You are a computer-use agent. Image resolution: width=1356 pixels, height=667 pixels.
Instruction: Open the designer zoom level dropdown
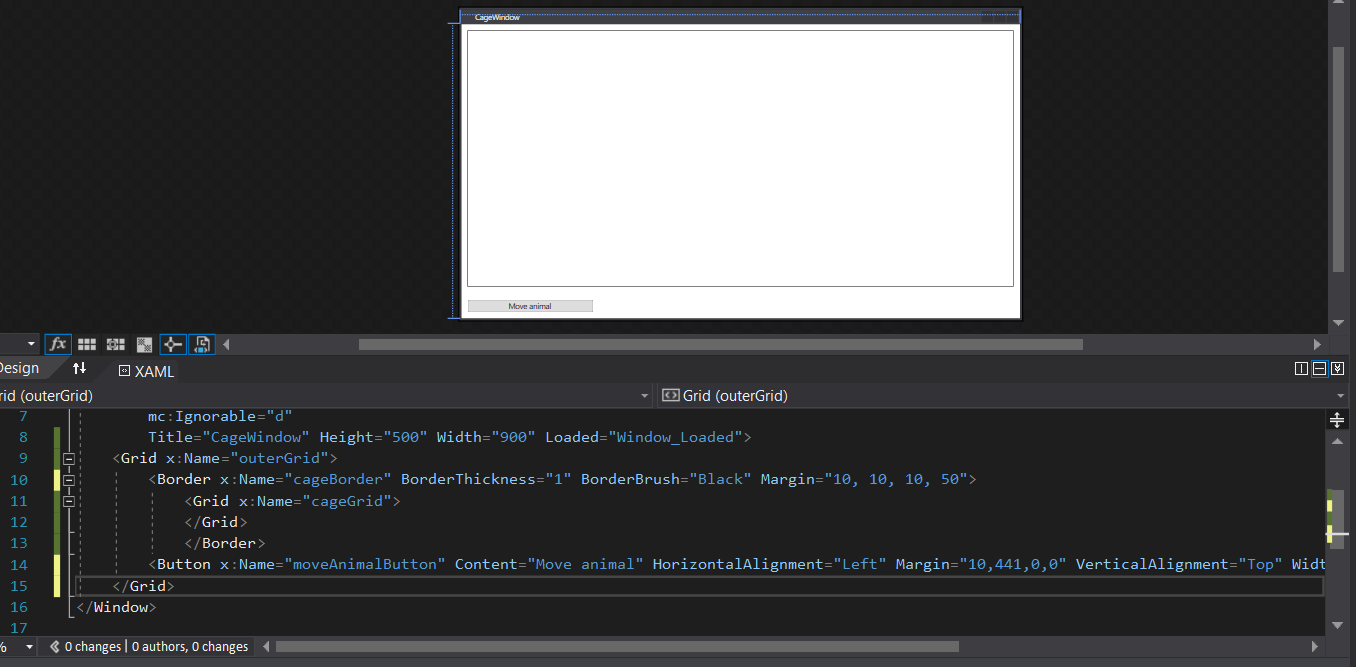[x=32, y=345]
